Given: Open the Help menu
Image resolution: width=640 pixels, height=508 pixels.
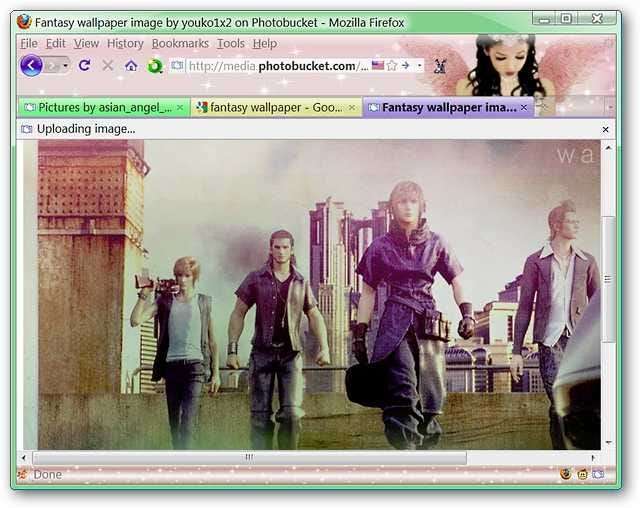Looking at the screenshot, I should point(264,43).
